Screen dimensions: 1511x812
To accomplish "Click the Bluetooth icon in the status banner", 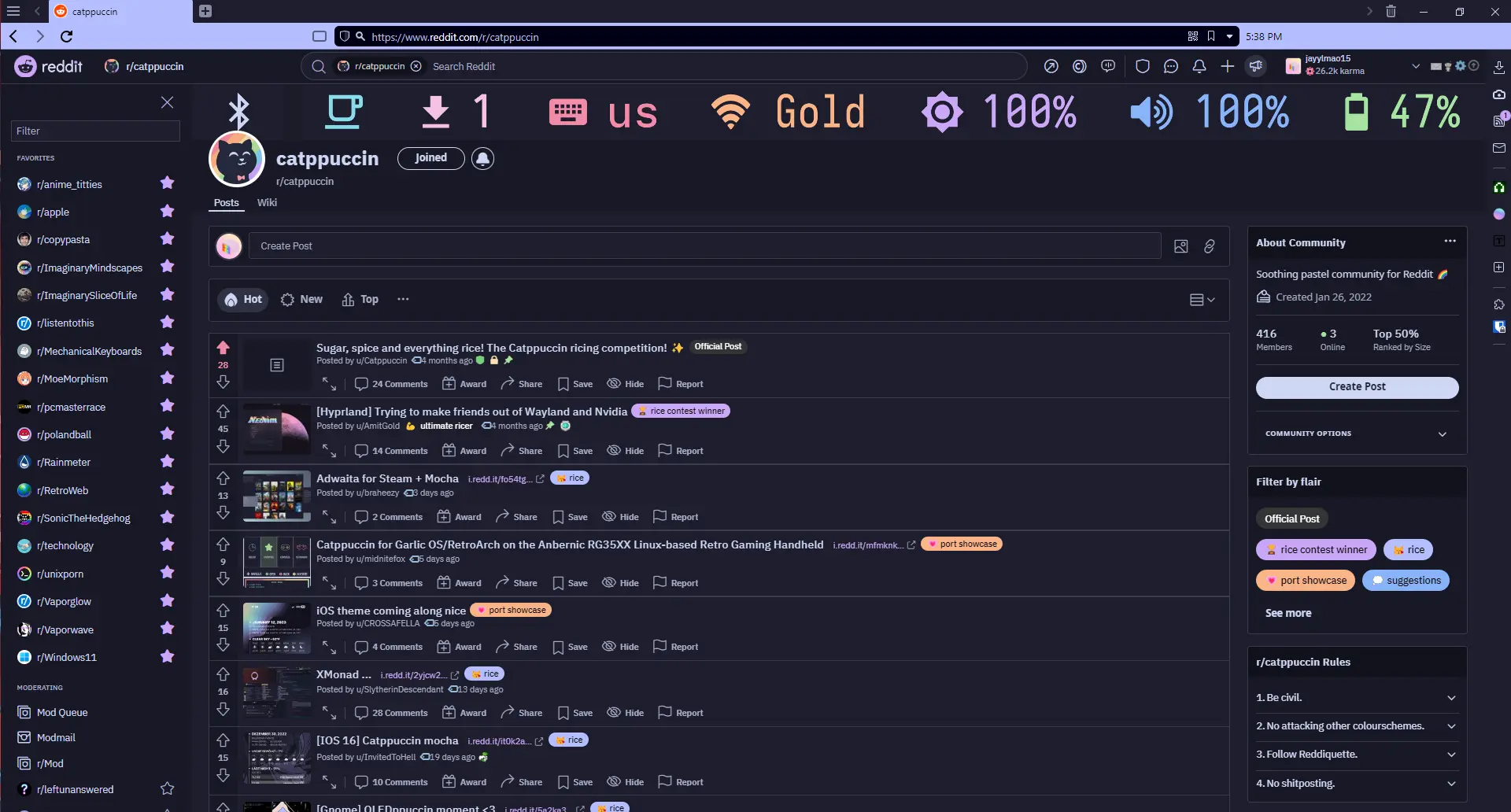I will (x=238, y=111).
